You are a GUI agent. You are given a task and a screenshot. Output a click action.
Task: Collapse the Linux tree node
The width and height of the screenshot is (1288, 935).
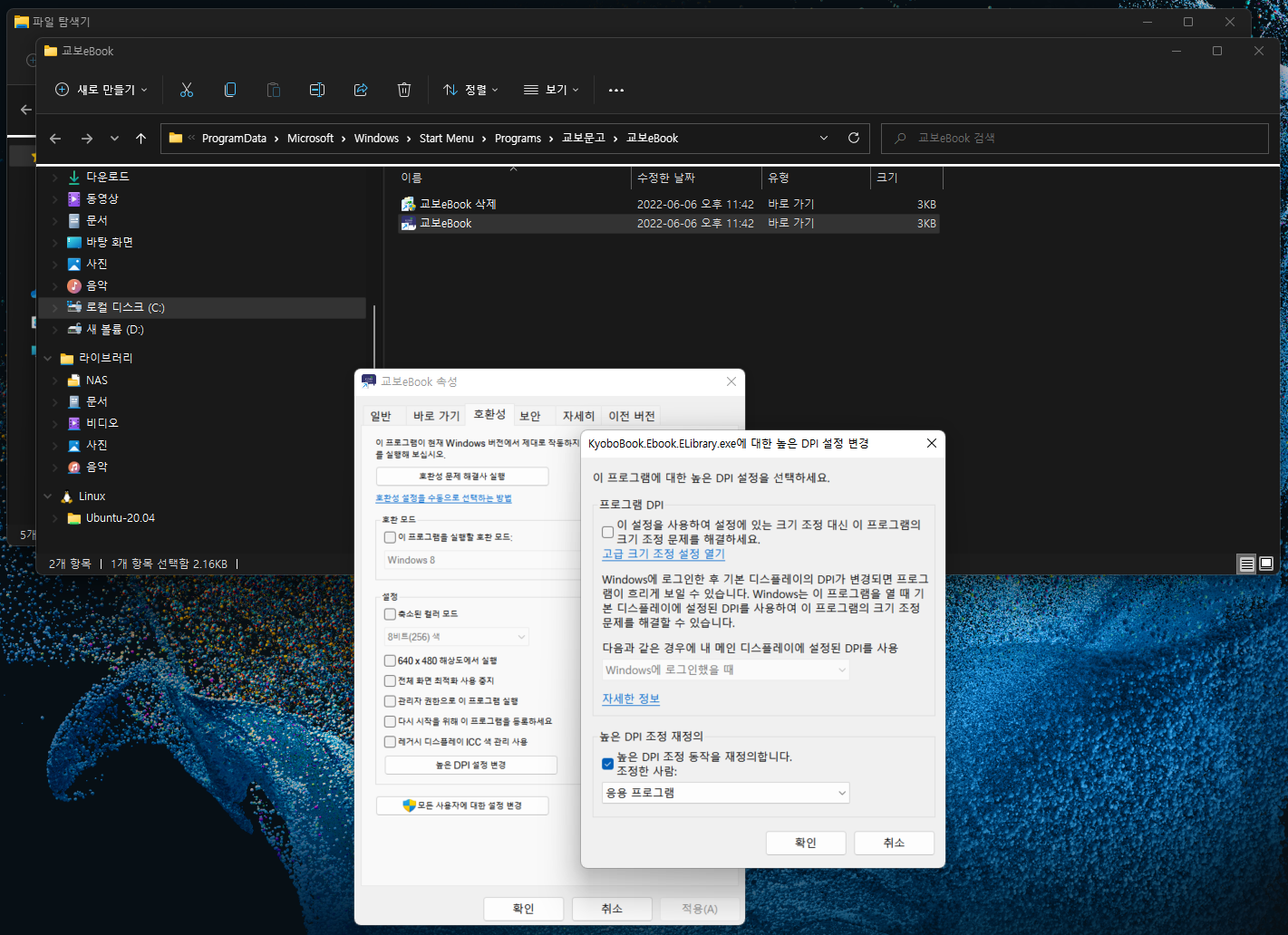point(48,496)
